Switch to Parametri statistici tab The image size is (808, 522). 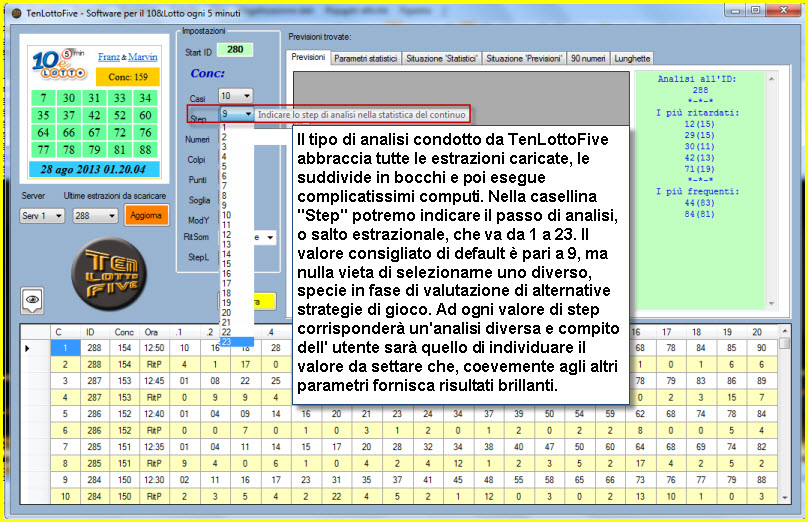[x=365, y=59]
